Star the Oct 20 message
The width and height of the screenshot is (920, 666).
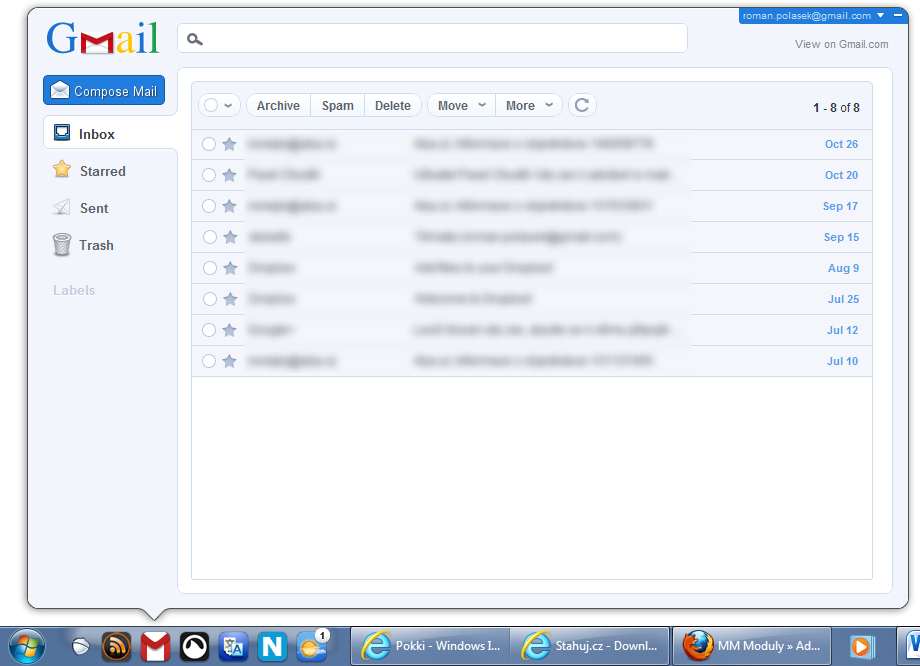click(x=229, y=175)
